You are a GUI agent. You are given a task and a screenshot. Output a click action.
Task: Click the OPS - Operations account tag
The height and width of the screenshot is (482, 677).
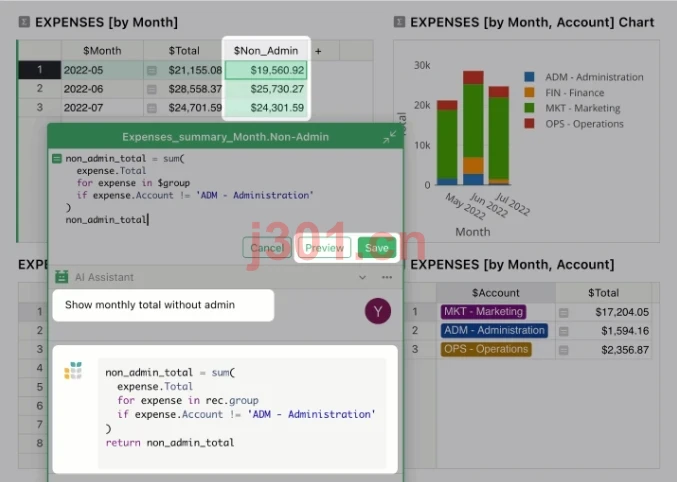486,349
